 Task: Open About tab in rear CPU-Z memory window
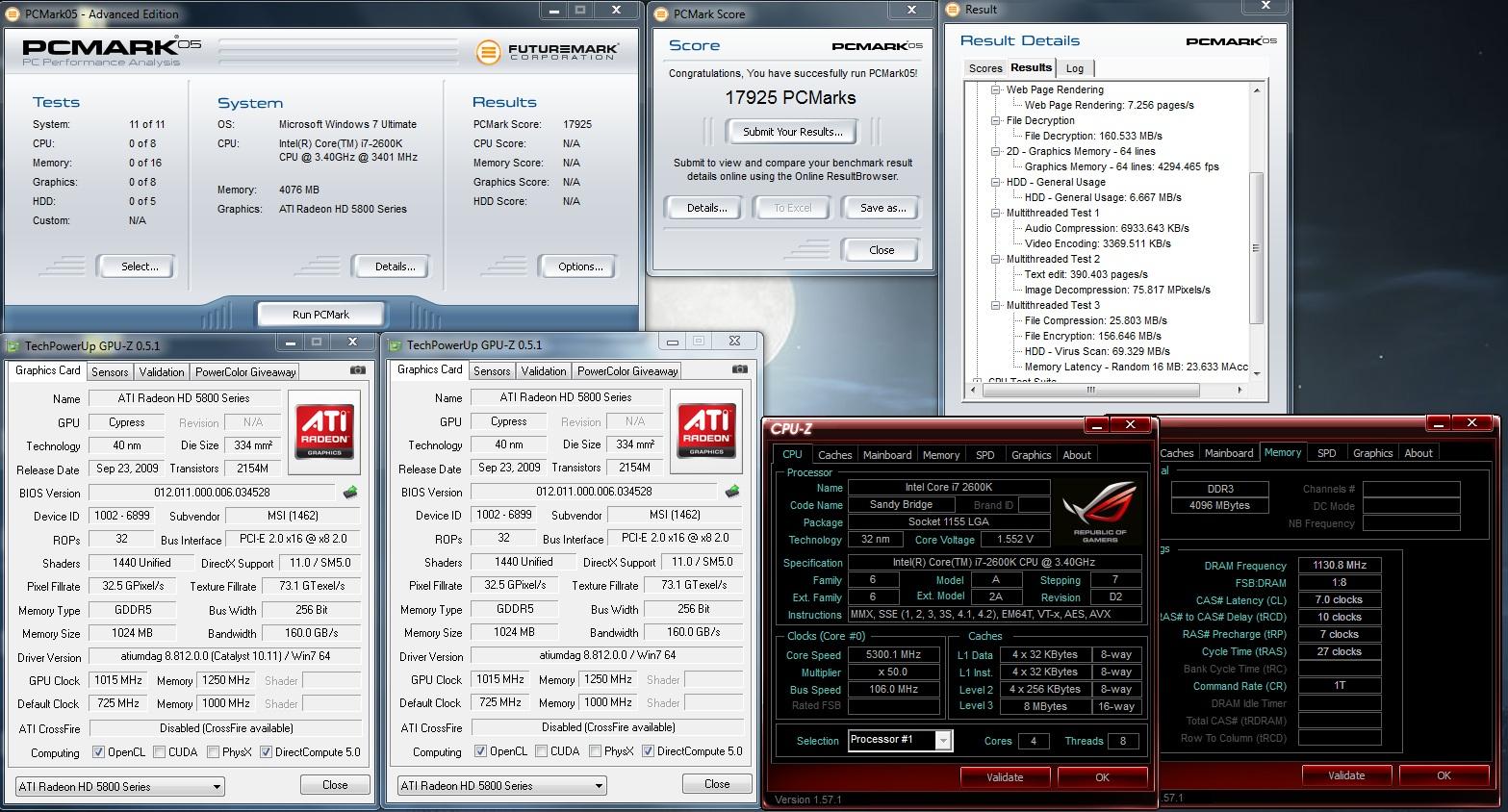tap(1419, 453)
